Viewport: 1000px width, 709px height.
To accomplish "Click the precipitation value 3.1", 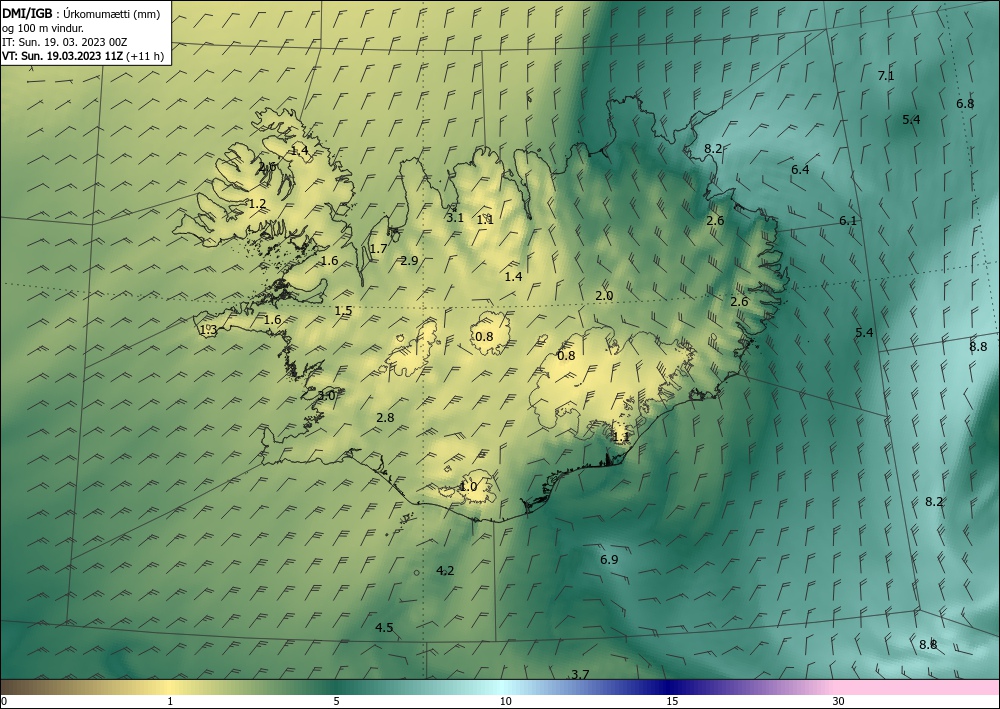I will tap(455, 217).
